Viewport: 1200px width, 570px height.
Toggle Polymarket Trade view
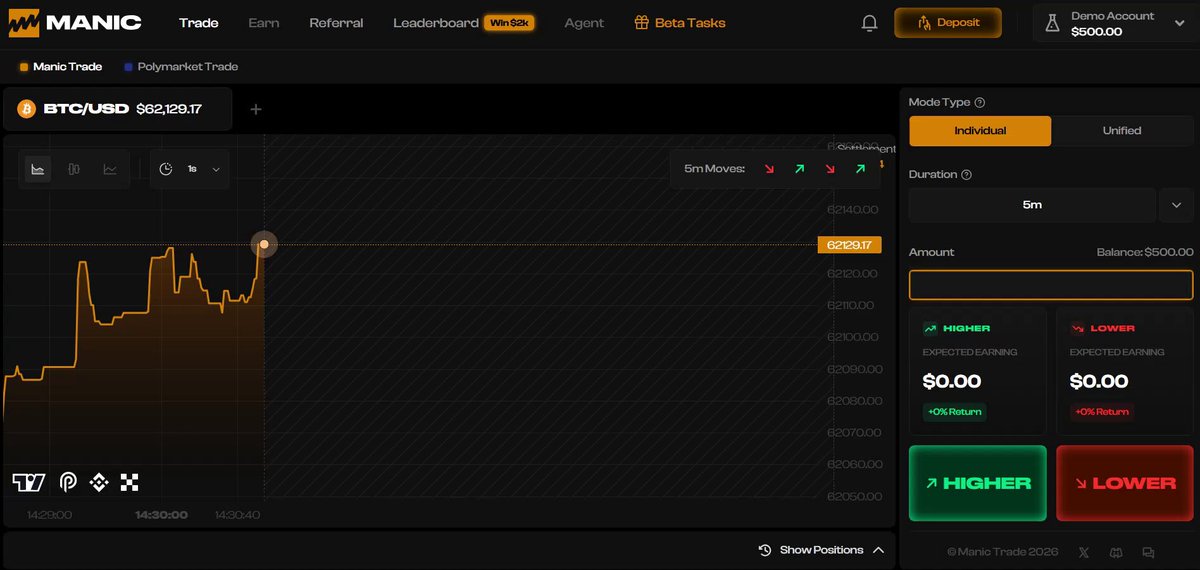(181, 67)
